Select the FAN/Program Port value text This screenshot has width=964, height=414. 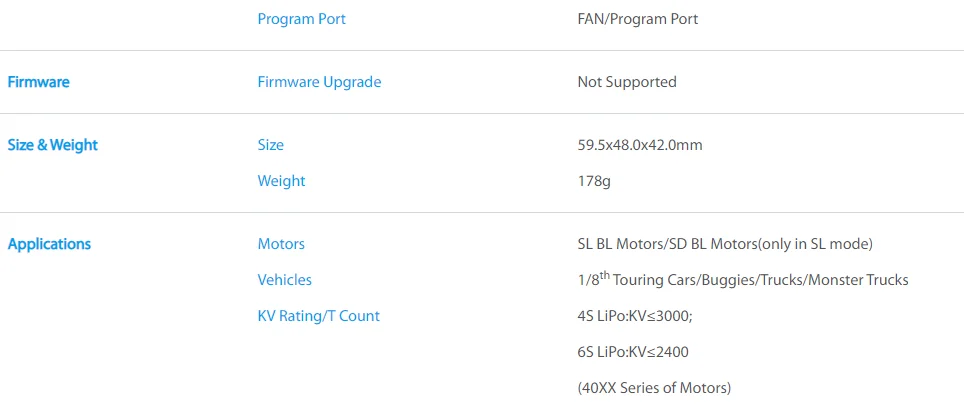pos(638,19)
